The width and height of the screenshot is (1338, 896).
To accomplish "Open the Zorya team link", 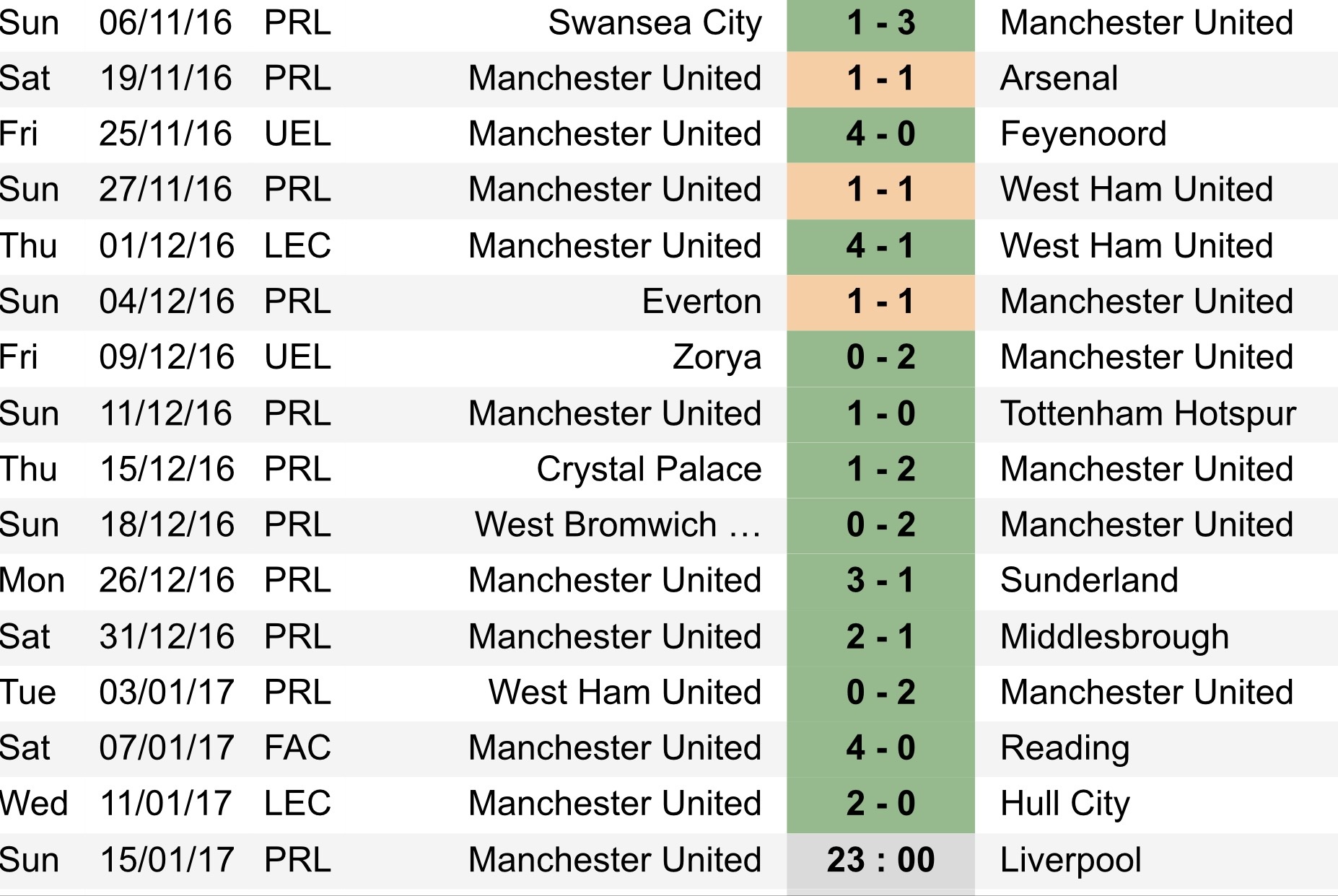I will tap(717, 357).
